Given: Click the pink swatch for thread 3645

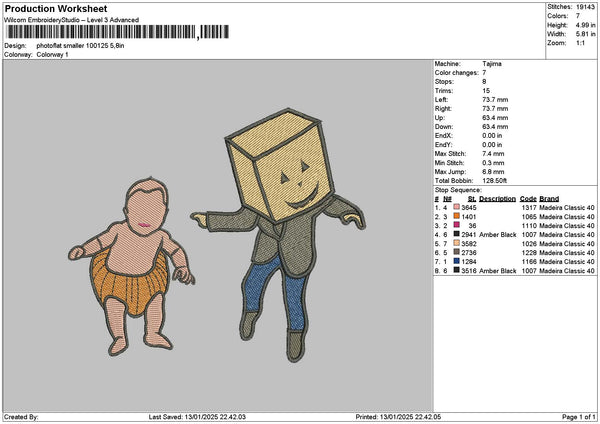Looking at the screenshot, I should coord(458,207).
